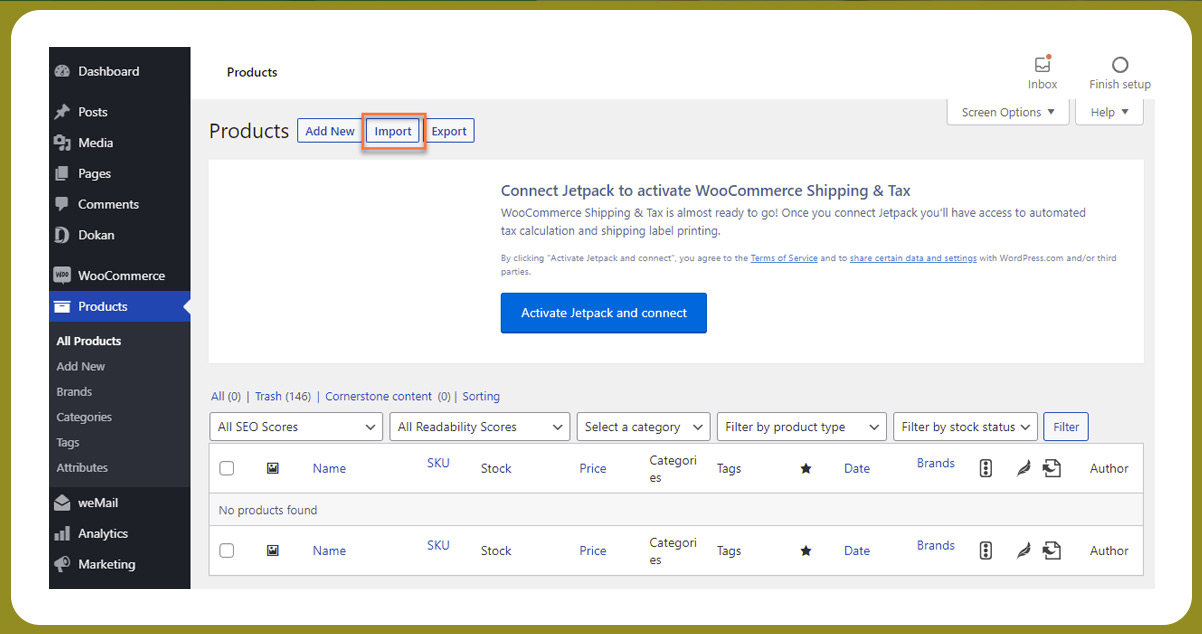Click the image thumbnail icon in the header row
The width and height of the screenshot is (1202, 634).
point(273,468)
